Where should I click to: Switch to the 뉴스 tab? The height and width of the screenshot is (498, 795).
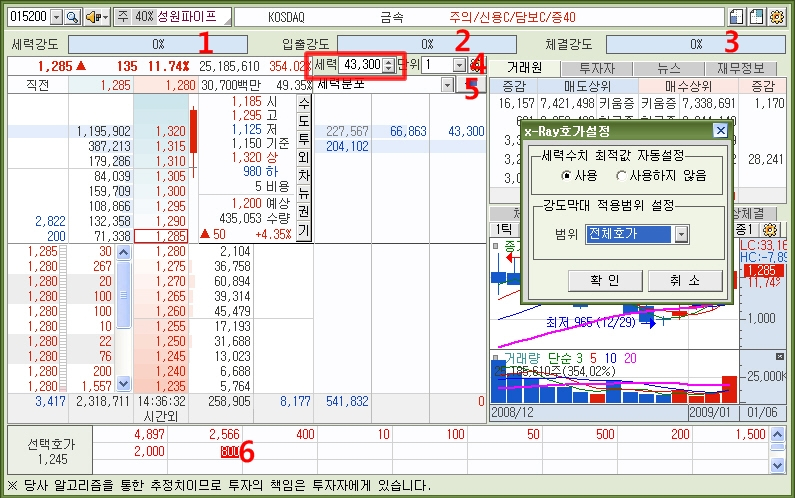click(x=669, y=68)
